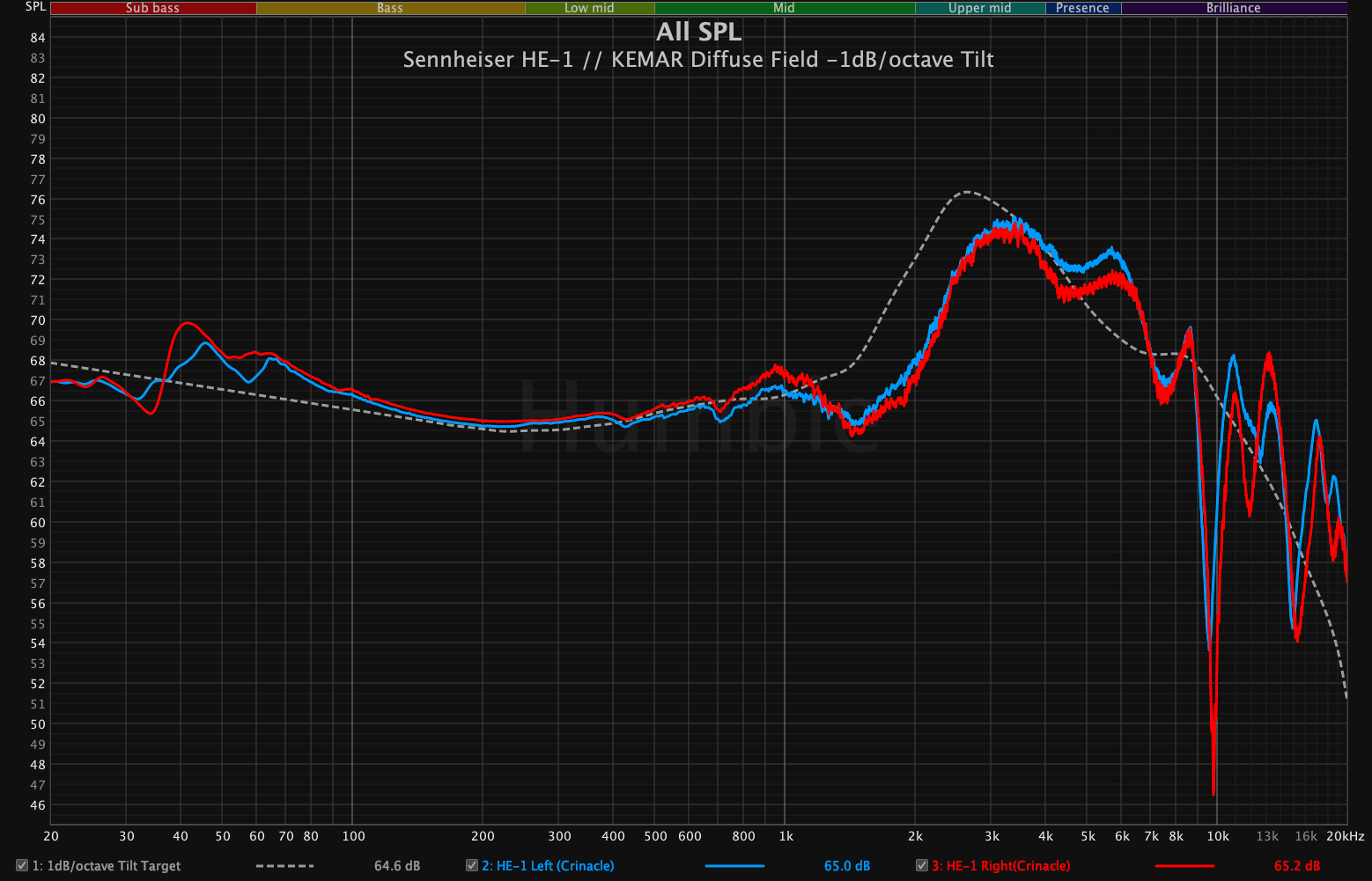The height and width of the screenshot is (881, 1372).
Task: Click the Bass band label
Action: pyautogui.click(x=390, y=8)
